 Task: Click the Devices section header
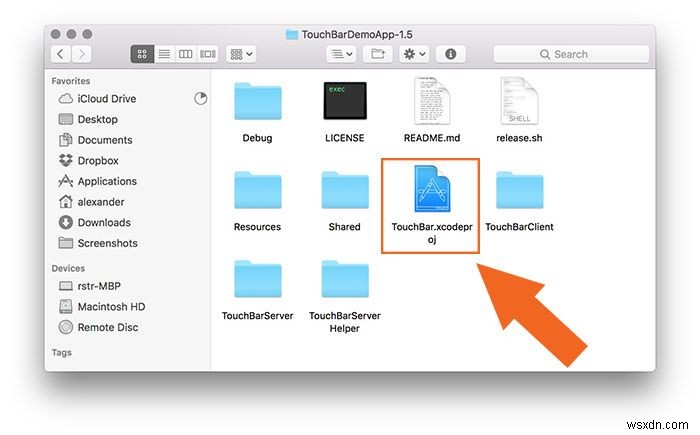68,268
